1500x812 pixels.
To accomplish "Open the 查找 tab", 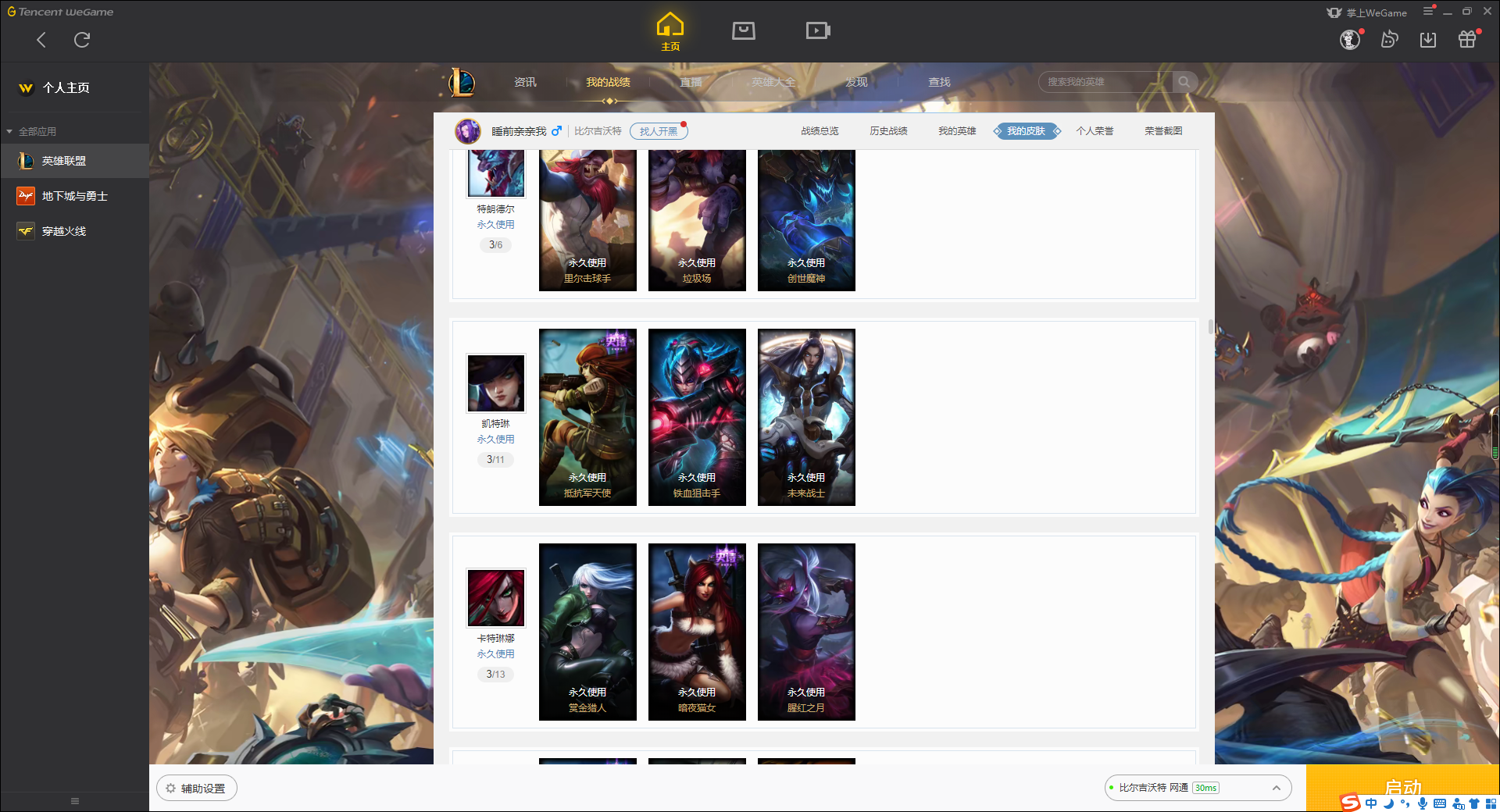I will 939,82.
